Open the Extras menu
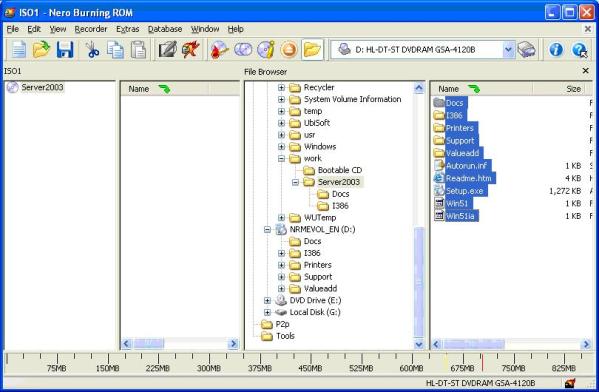The image size is (599, 392). (128, 29)
